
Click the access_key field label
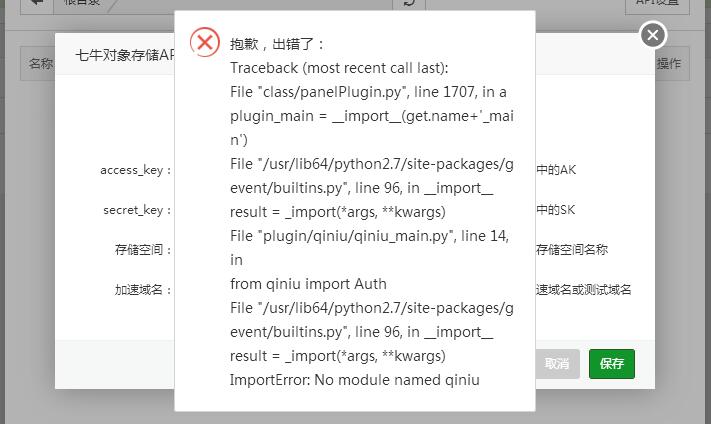point(135,170)
